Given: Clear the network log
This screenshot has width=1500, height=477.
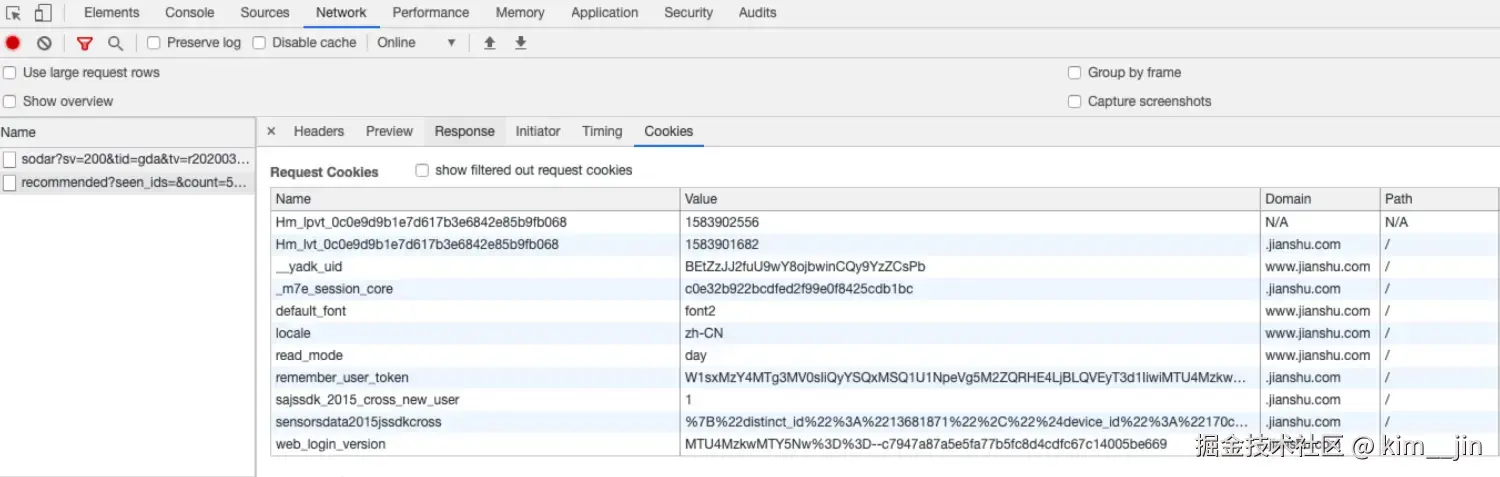Looking at the screenshot, I should 44,43.
